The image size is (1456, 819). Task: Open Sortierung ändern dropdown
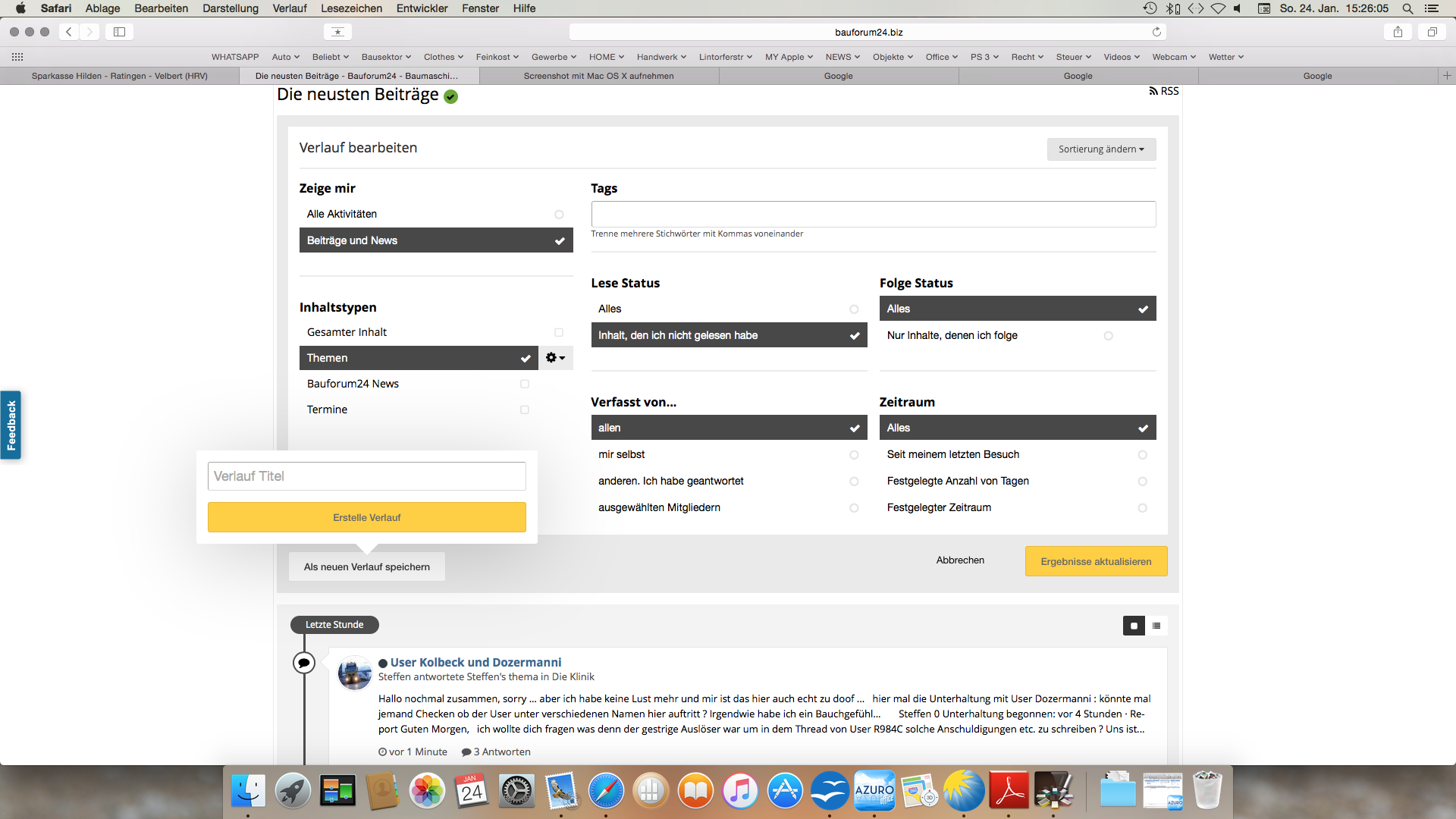[1101, 149]
